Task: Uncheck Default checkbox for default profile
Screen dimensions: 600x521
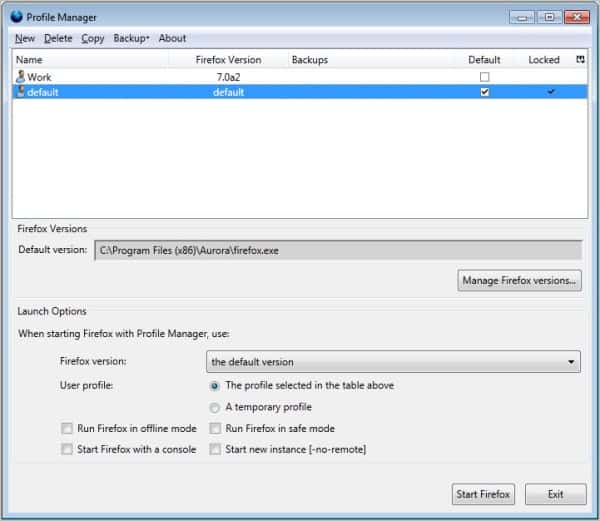Action: [x=485, y=92]
